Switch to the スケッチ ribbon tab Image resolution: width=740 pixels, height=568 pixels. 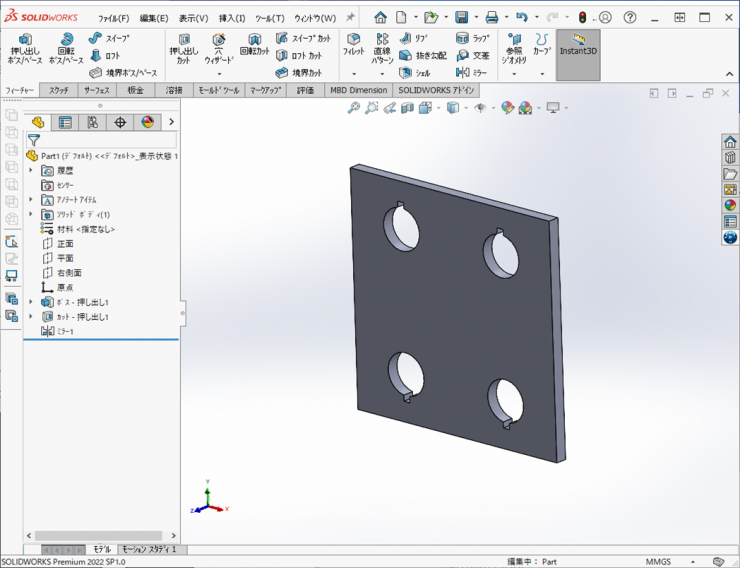[x=58, y=90]
